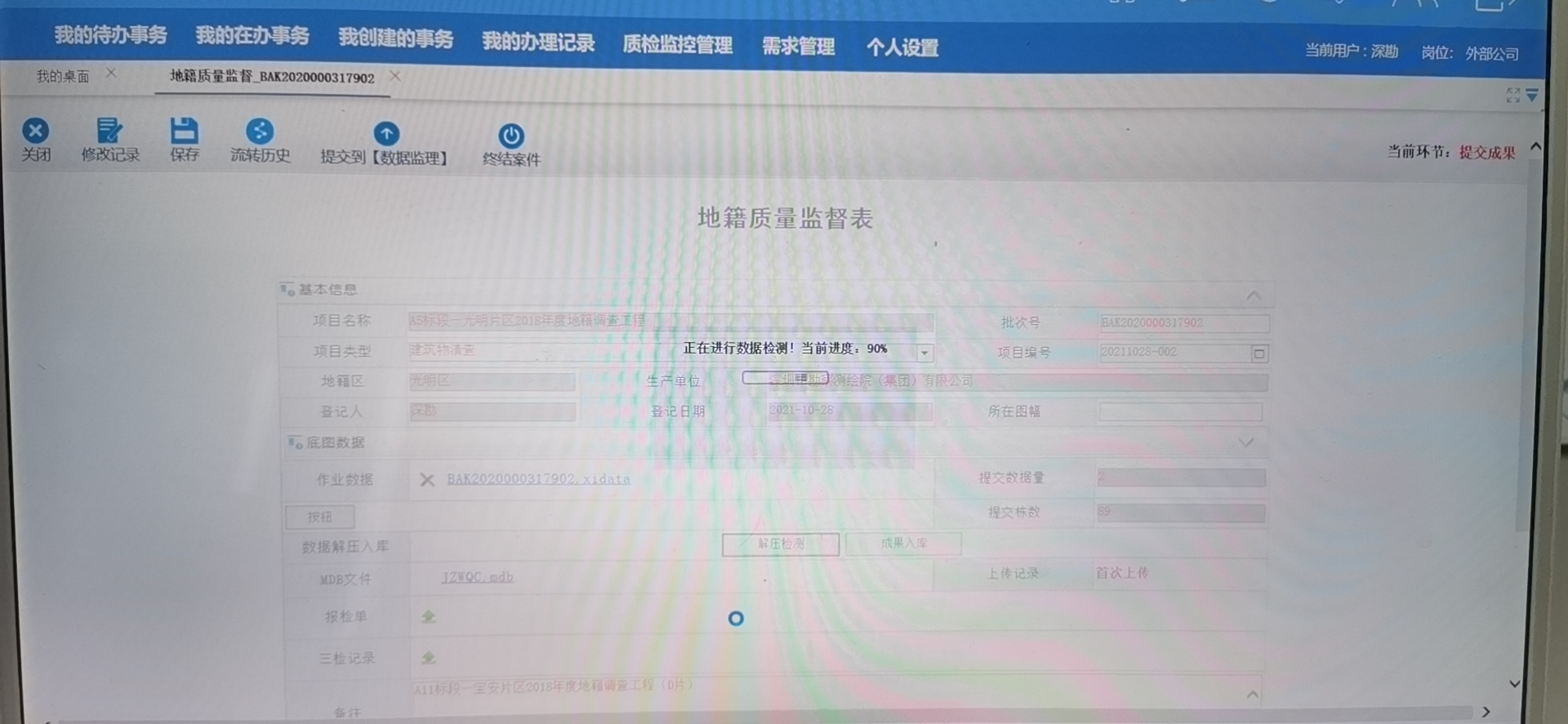Viewport: 1568px width, 724px height.
Task: Click the 成果入库 button
Action: (903, 543)
